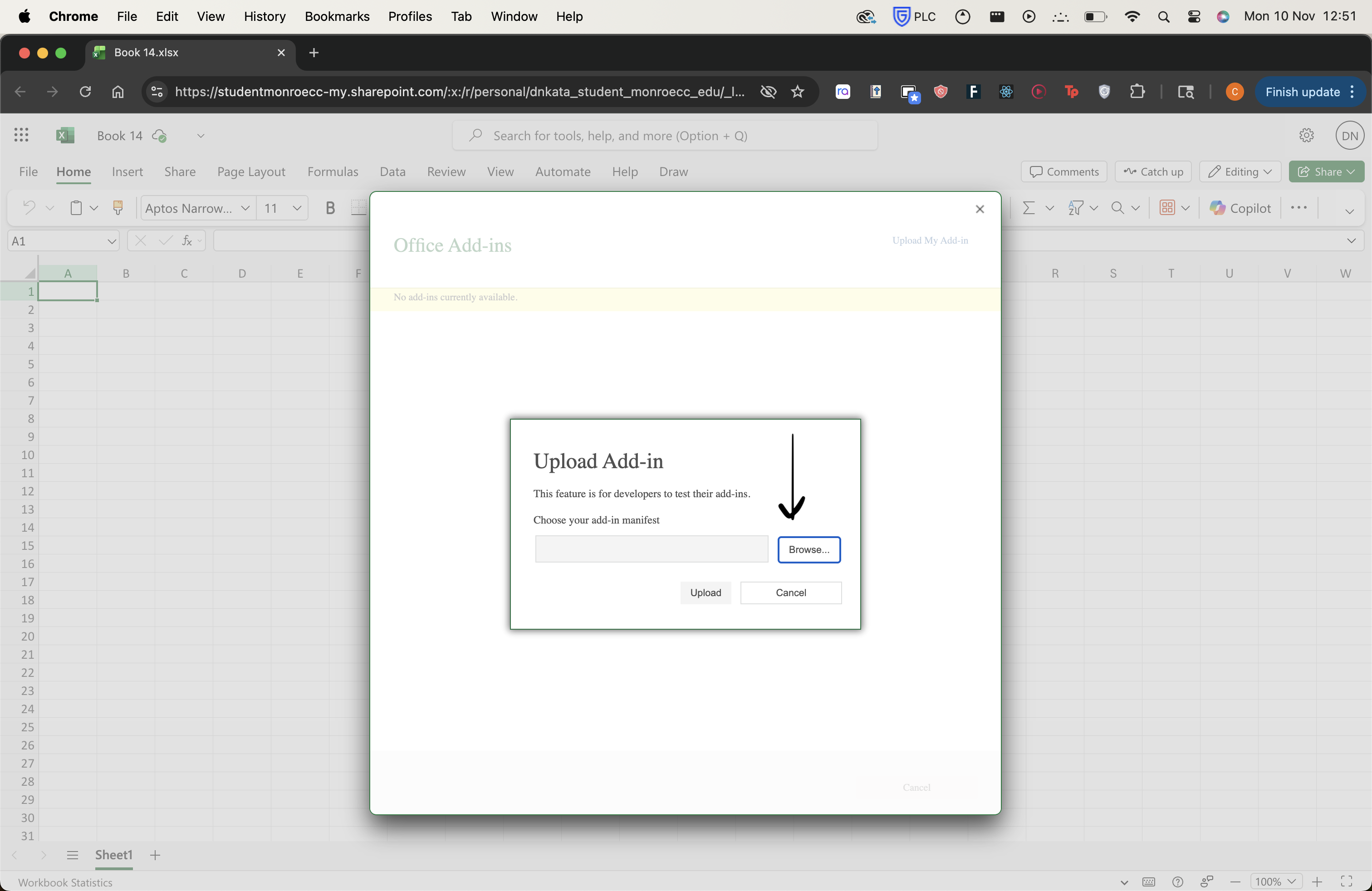Open the Microsoft 365 app launcher grid

pyautogui.click(x=21, y=136)
